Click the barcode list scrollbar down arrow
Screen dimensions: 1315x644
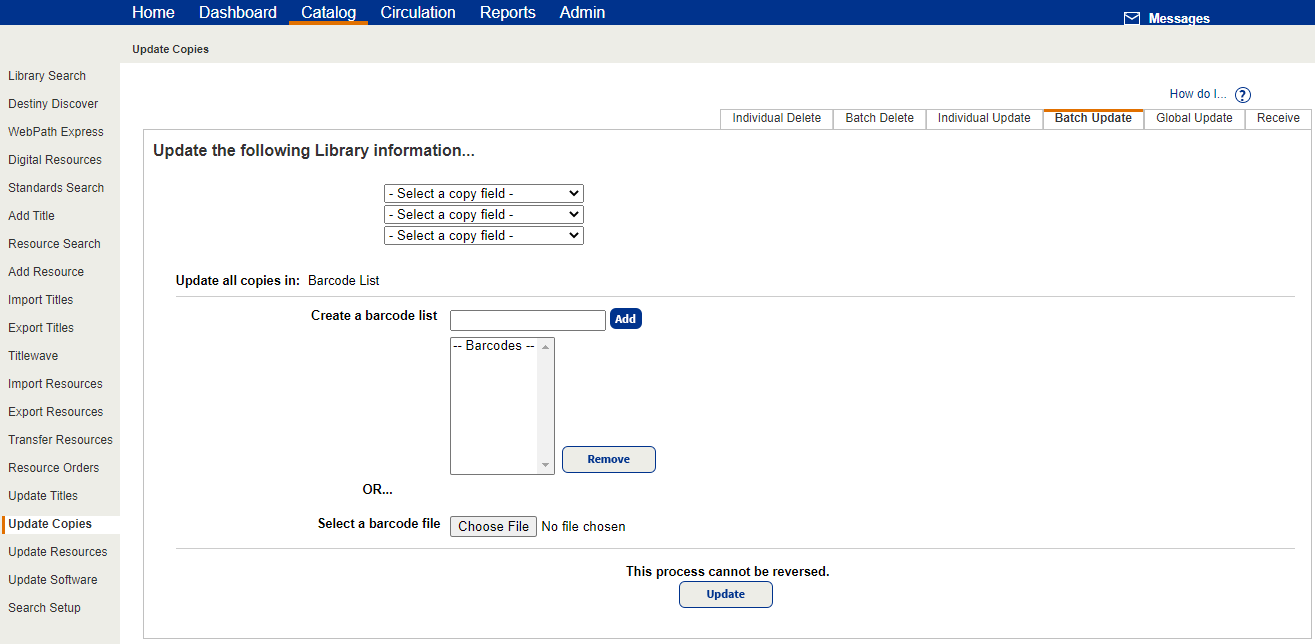click(x=546, y=465)
